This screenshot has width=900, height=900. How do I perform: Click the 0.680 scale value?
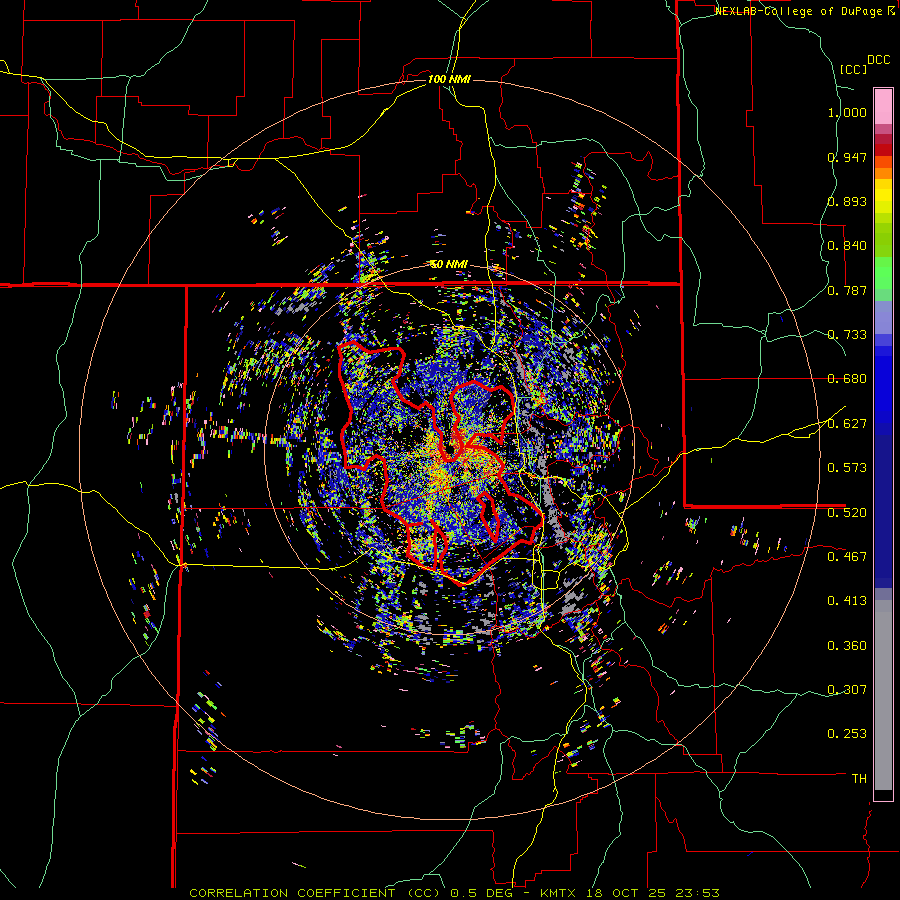[847, 379]
